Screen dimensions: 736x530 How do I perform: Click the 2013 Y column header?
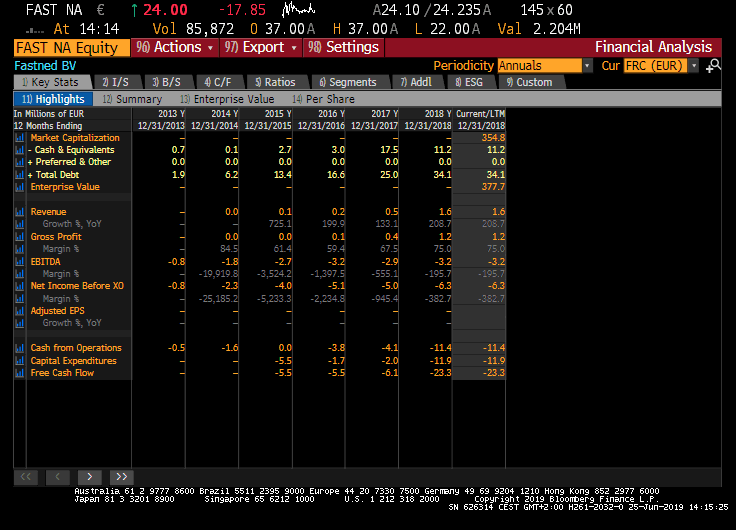point(171,114)
